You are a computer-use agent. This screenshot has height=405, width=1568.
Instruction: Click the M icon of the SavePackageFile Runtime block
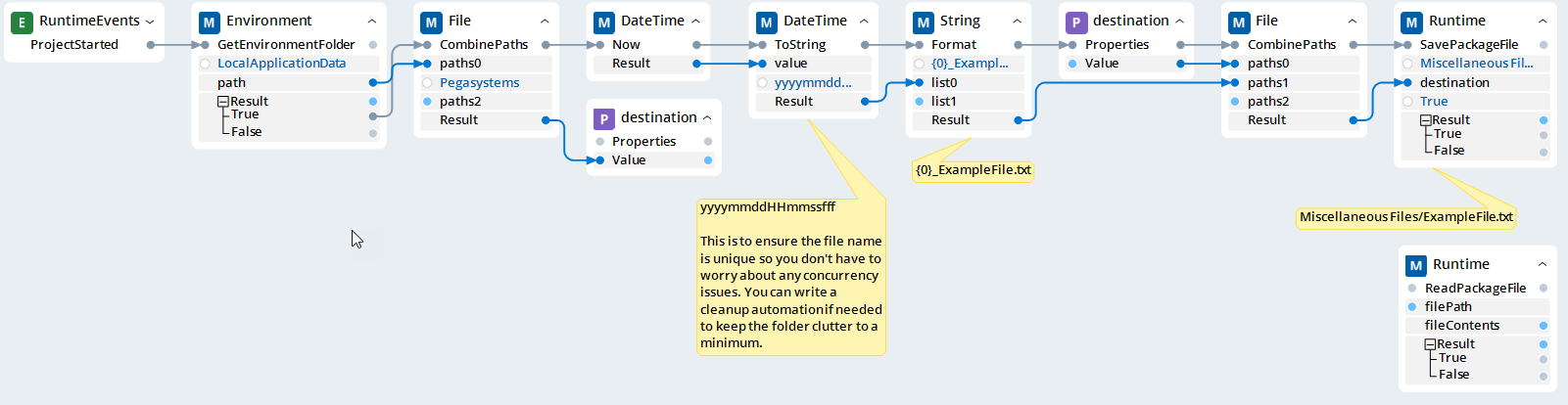point(1411,22)
